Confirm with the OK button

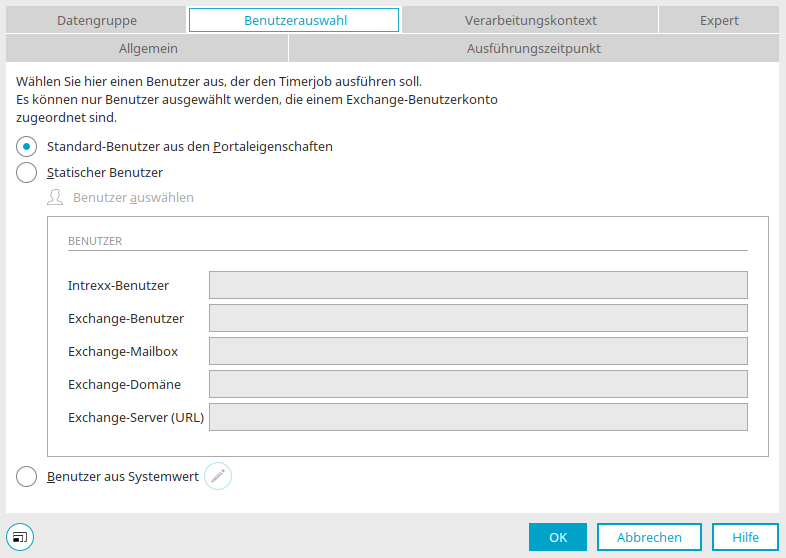(x=558, y=537)
